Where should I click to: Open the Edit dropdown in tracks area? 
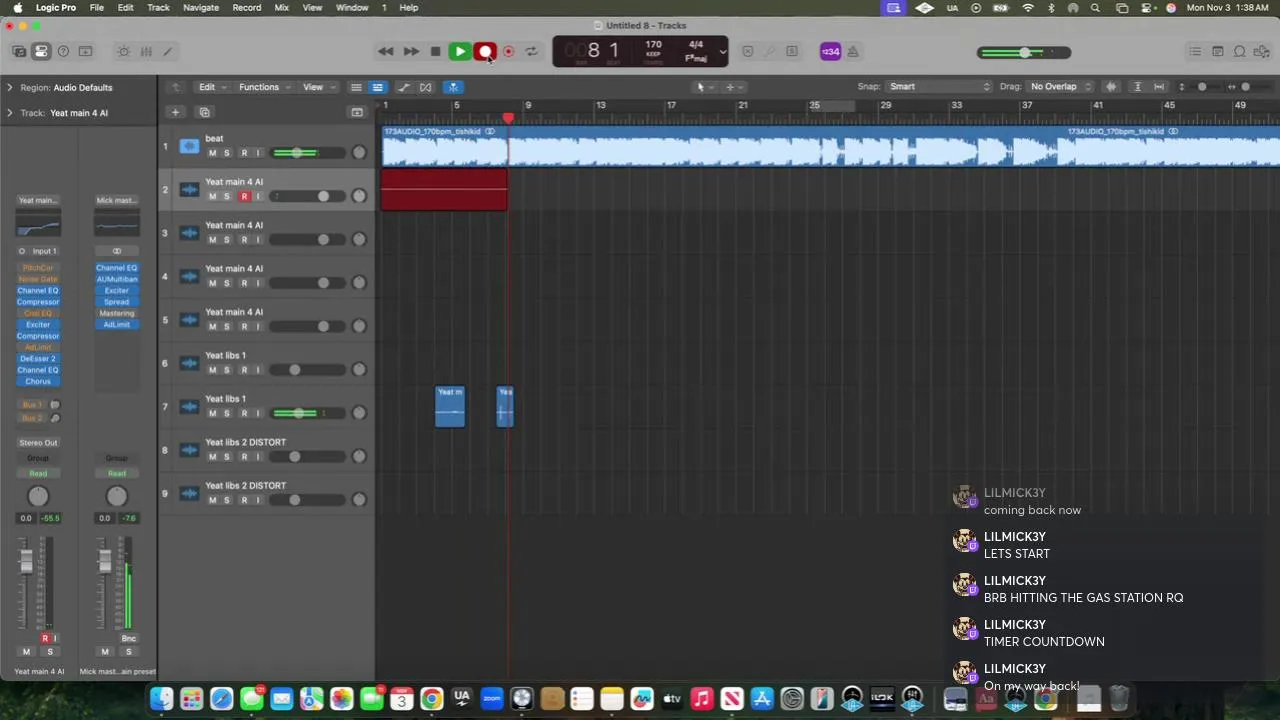pos(211,87)
